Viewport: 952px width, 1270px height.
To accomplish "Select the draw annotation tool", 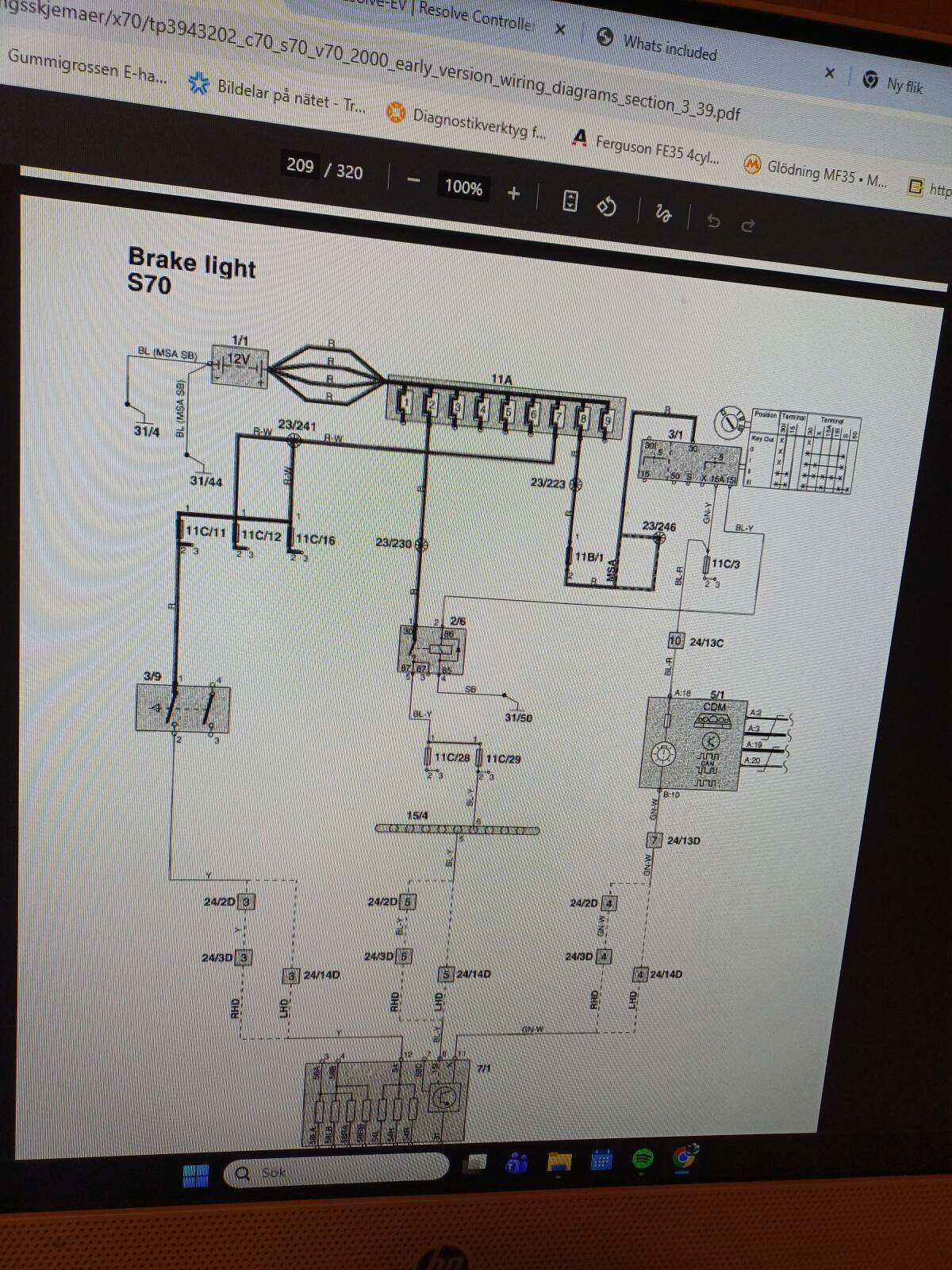I will pyautogui.click(x=663, y=213).
